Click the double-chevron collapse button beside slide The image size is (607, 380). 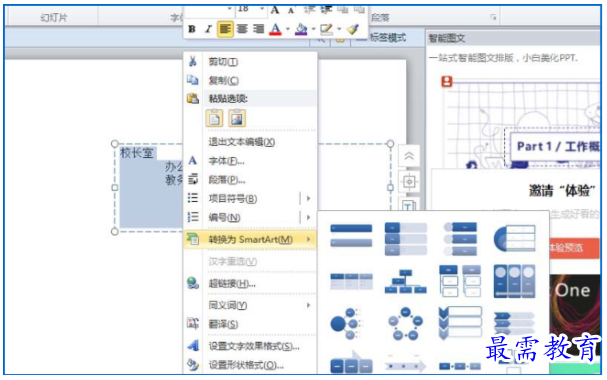pyautogui.click(x=409, y=156)
